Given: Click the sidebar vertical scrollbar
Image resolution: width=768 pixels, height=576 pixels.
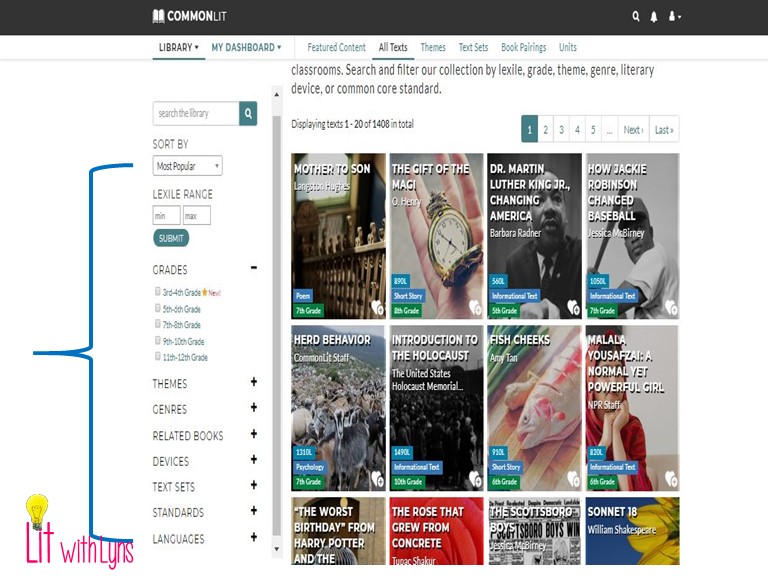Looking at the screenshot, I should (277, 300).
